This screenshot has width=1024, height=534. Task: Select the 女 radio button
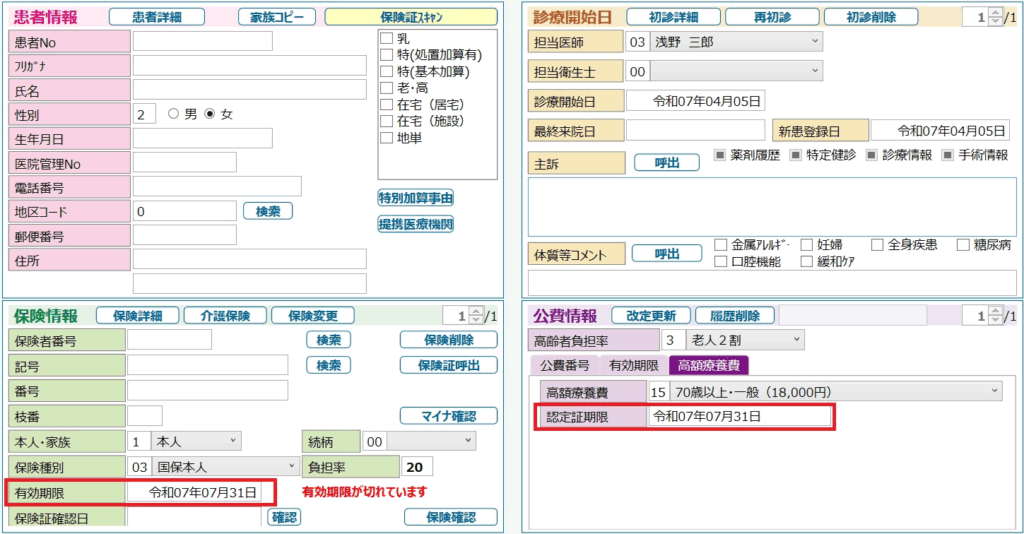pos(210,114)
